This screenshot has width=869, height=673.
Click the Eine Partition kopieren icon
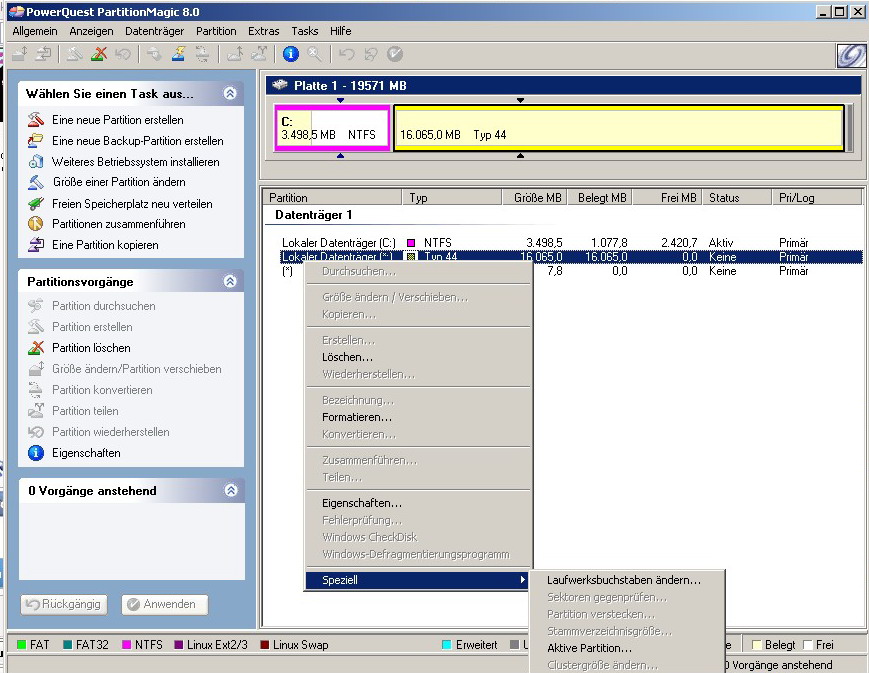[x=35, y=244]
